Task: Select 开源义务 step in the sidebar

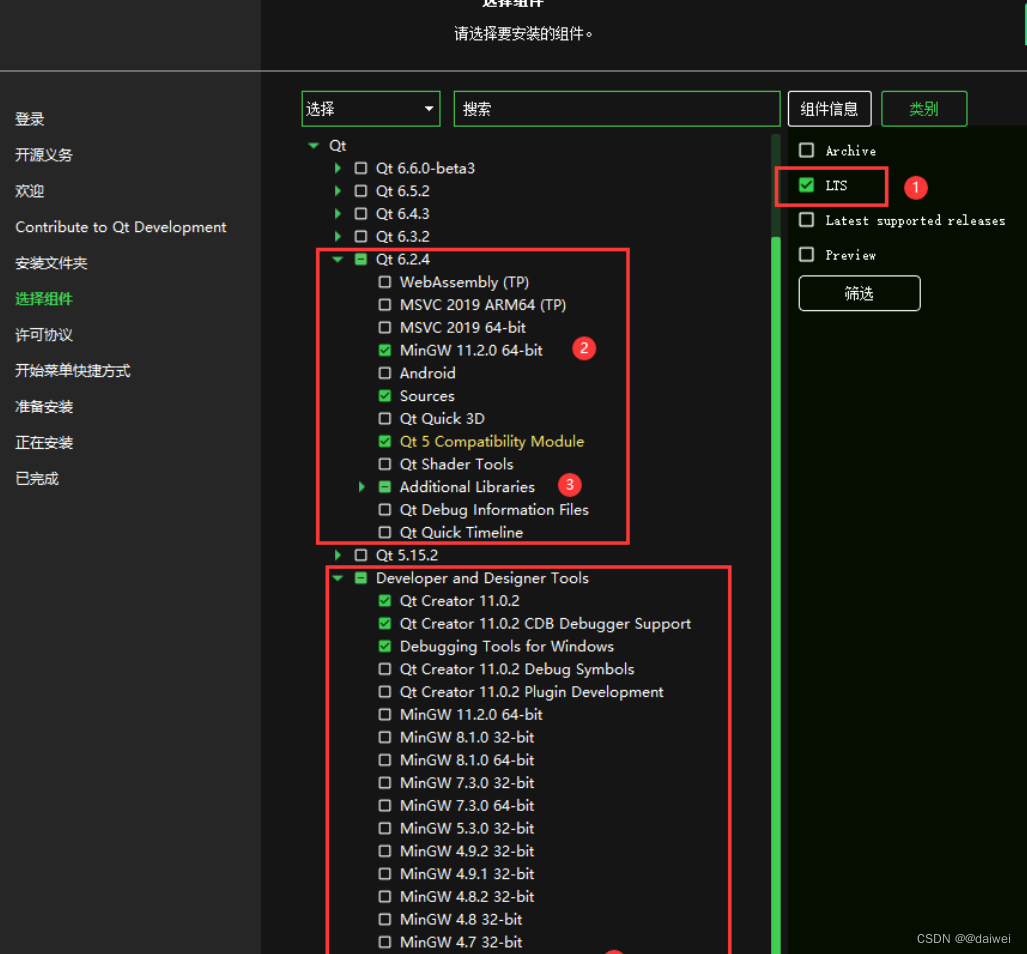Action: pos(44,155)
